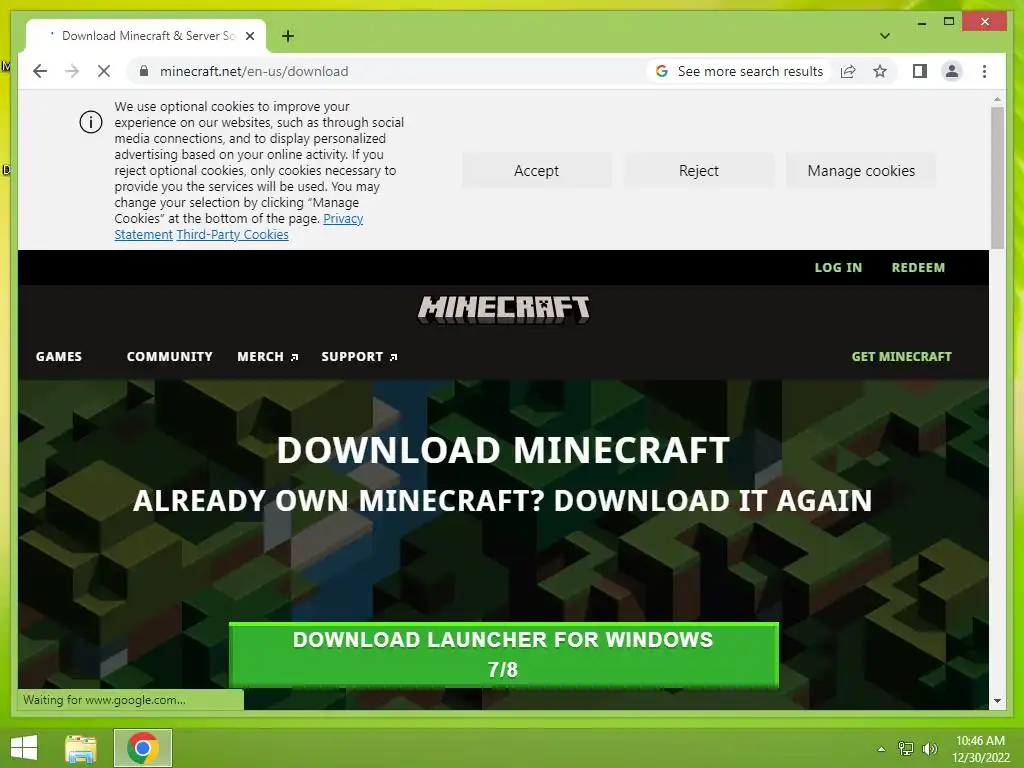
Task: Open File Explorer from taskbar
Action: pos(81,748)
